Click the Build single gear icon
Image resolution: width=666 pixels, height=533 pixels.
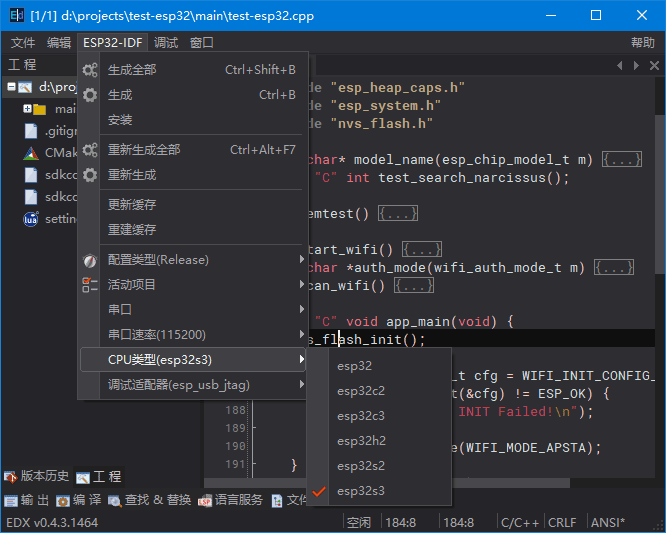point(90,95)
